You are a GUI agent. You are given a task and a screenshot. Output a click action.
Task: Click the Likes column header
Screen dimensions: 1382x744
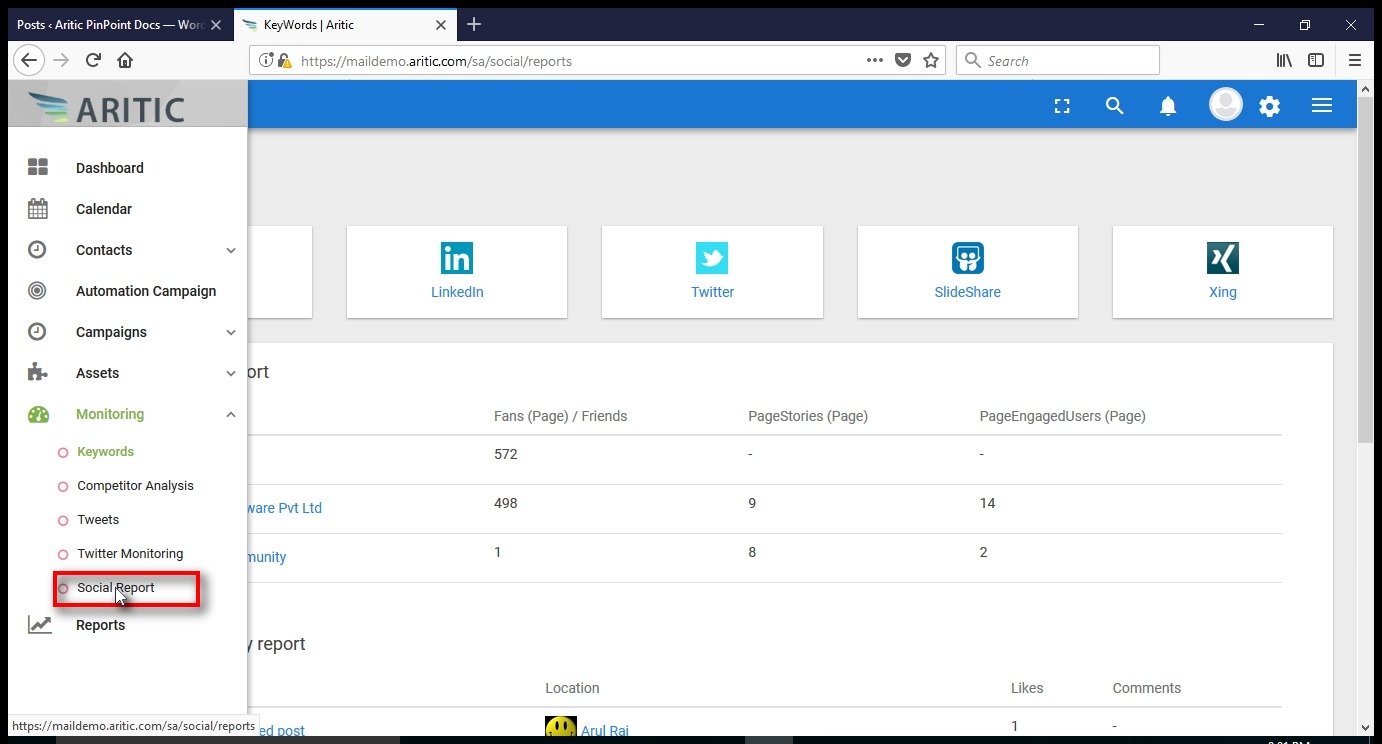(x=1027, y=688)
